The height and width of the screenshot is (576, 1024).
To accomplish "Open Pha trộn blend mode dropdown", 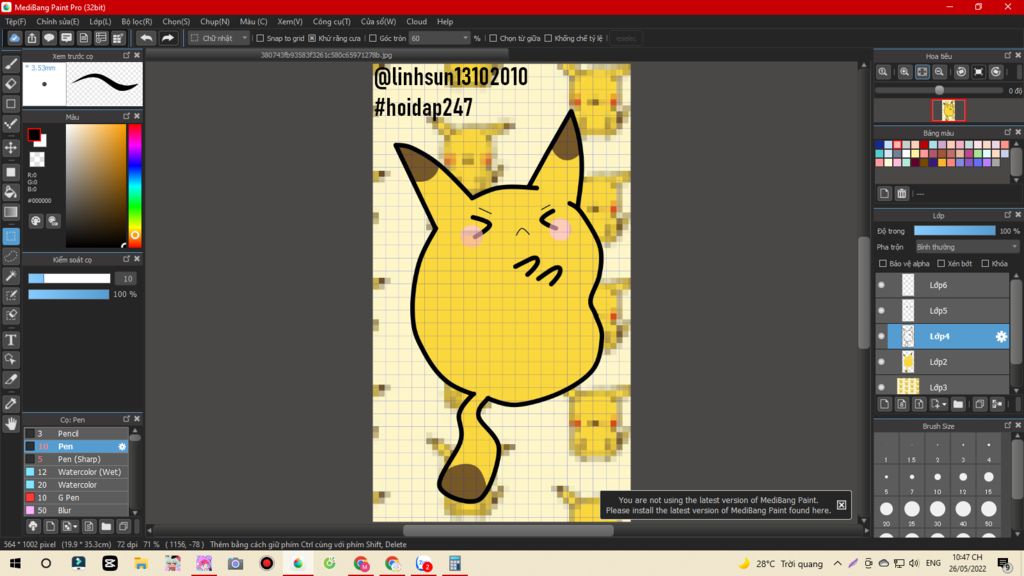I will pyautogui.click(x=967, y=247).
